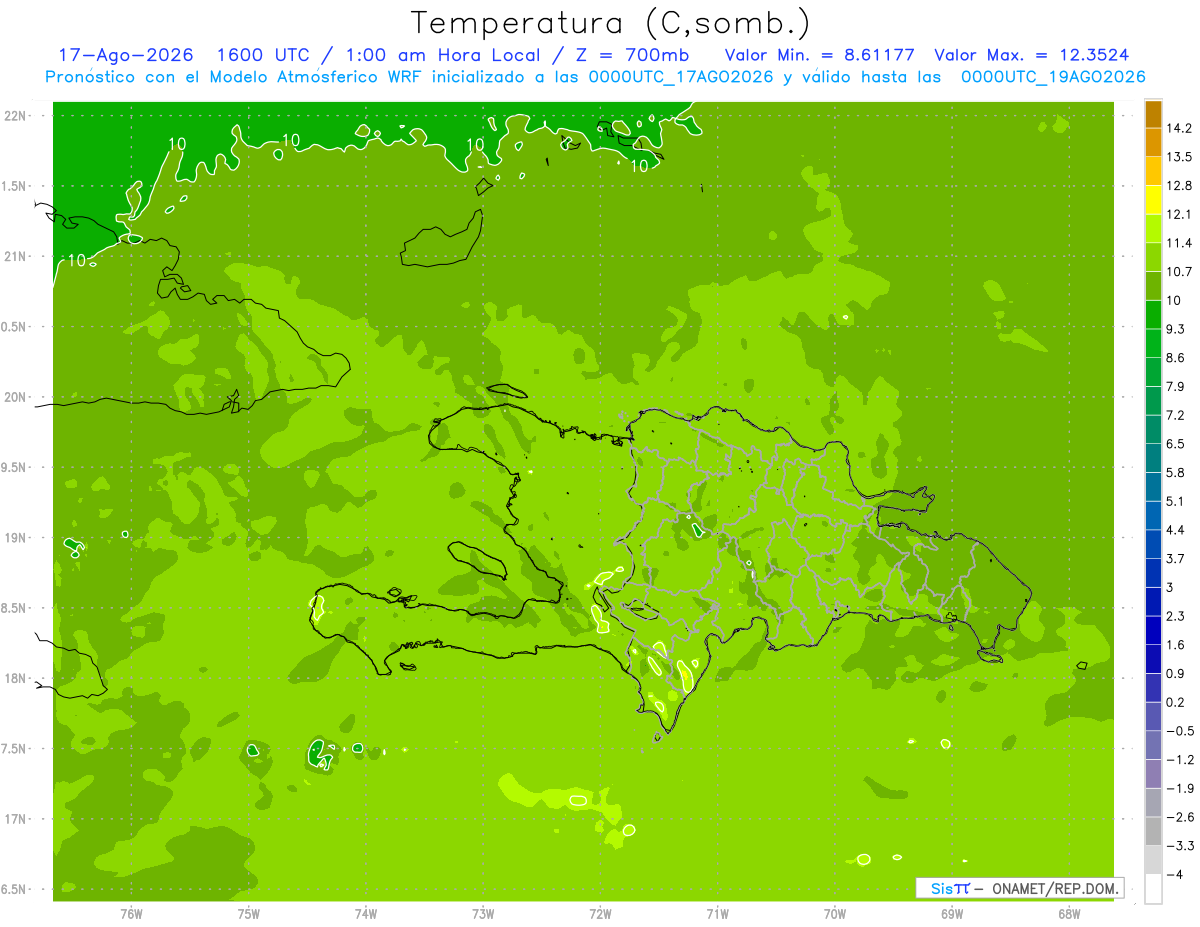Click the colorbar value -4
Viewport: 1200px width, 927px height.
(x=1175, y=874)
